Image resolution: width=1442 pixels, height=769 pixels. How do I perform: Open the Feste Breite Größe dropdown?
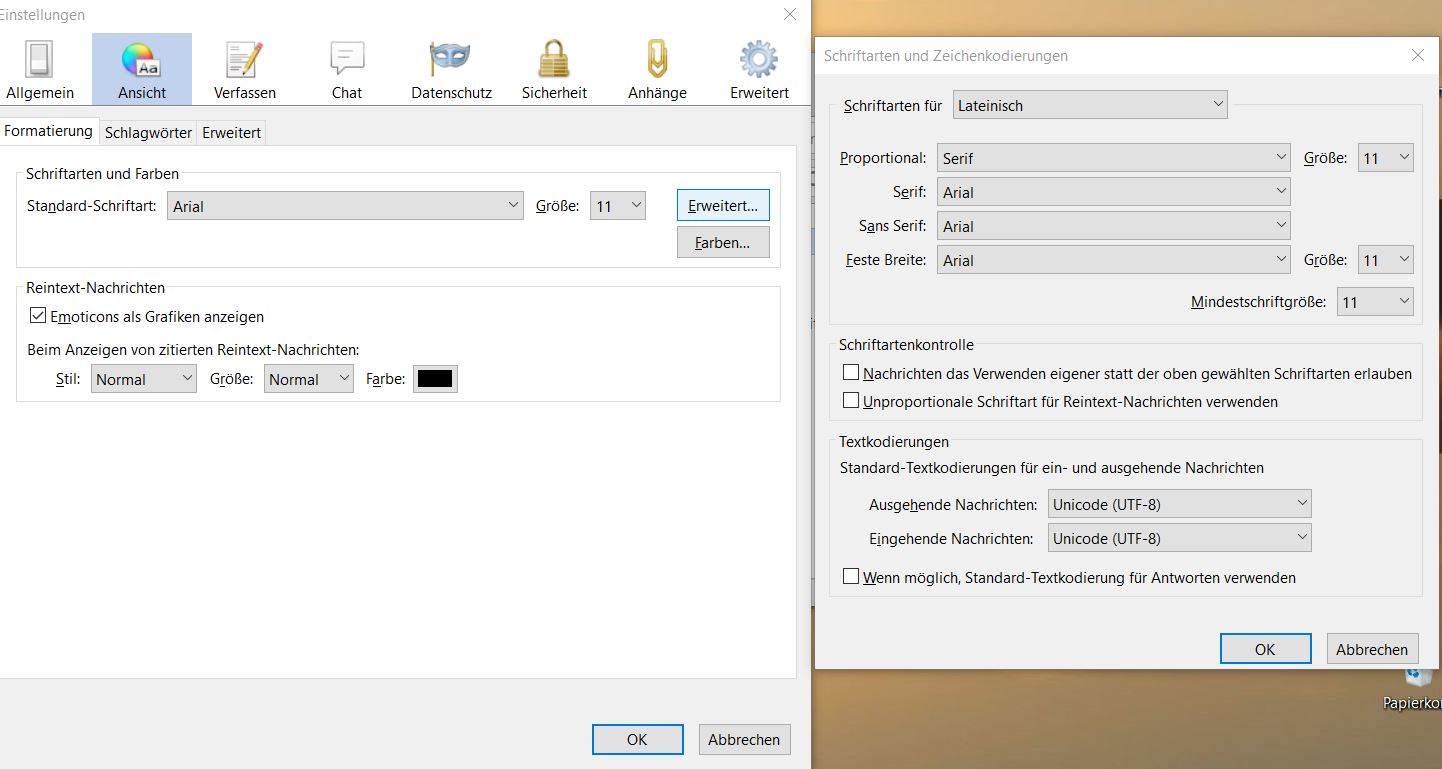1386,260
